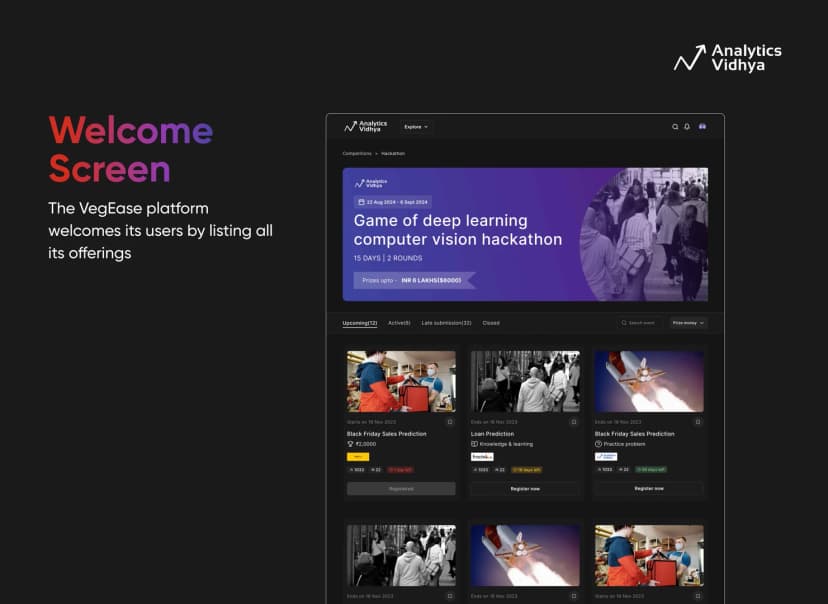828x604 pixels.
Task: Open the user avatar menu
Action: [702, 127]
